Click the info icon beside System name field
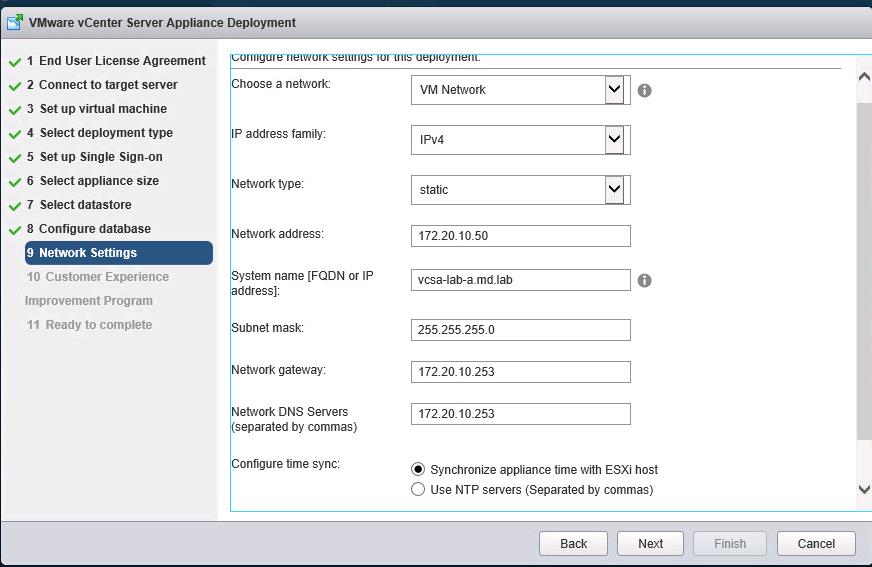Image resolution: width=872 pixels, height=567 pixels. 645,280
